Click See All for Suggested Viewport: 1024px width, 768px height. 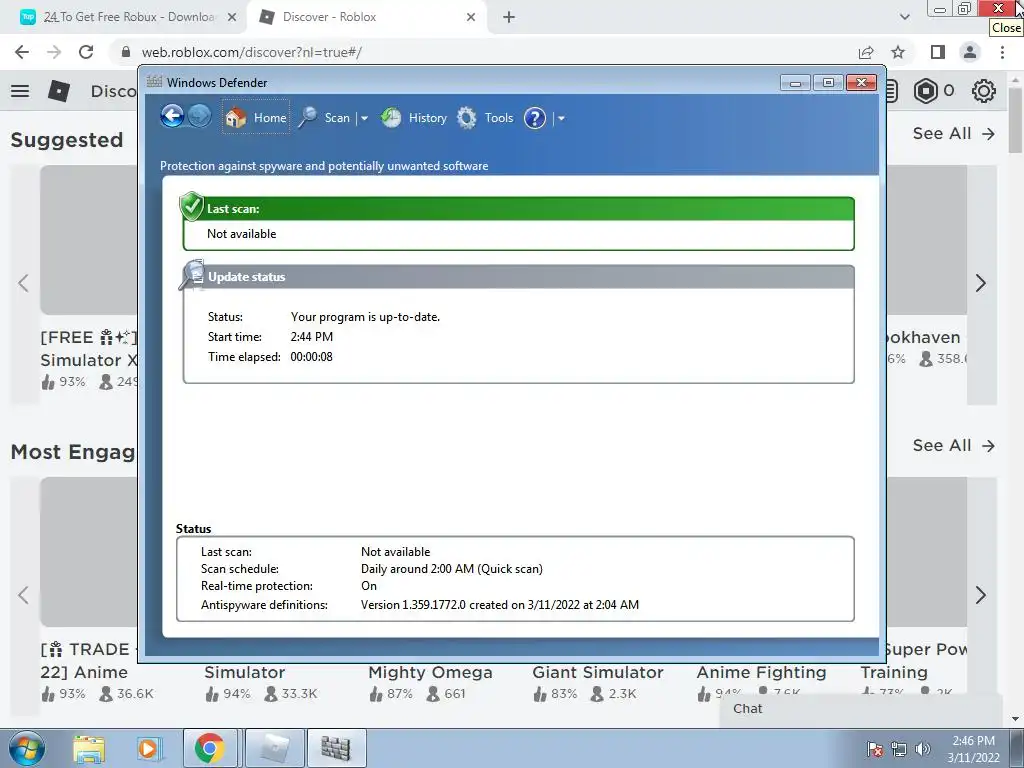953,134
